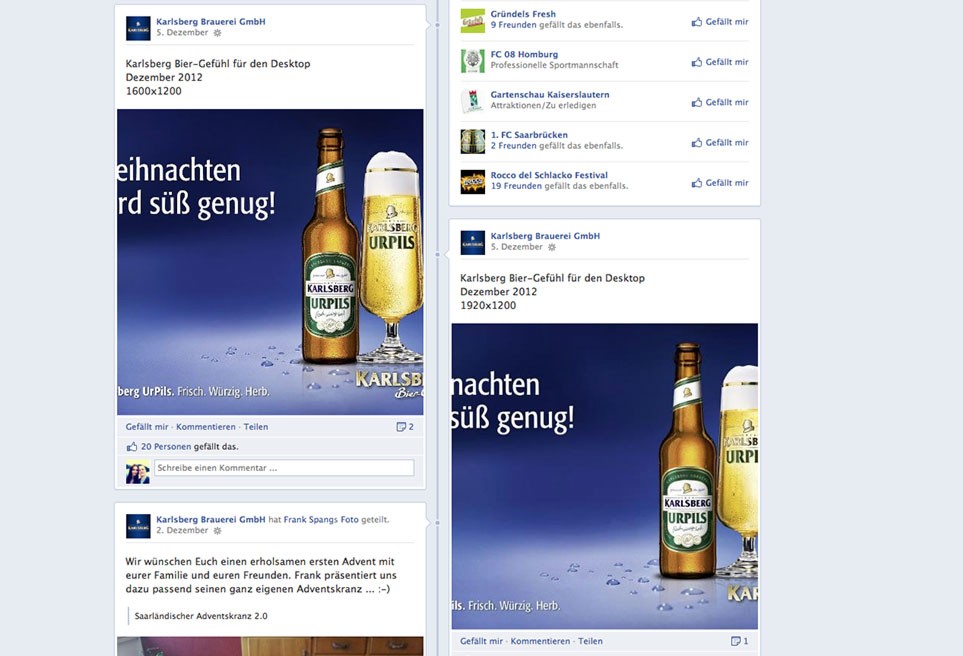Click the text Attraktionen/Zu erledigen

(544, 106)
